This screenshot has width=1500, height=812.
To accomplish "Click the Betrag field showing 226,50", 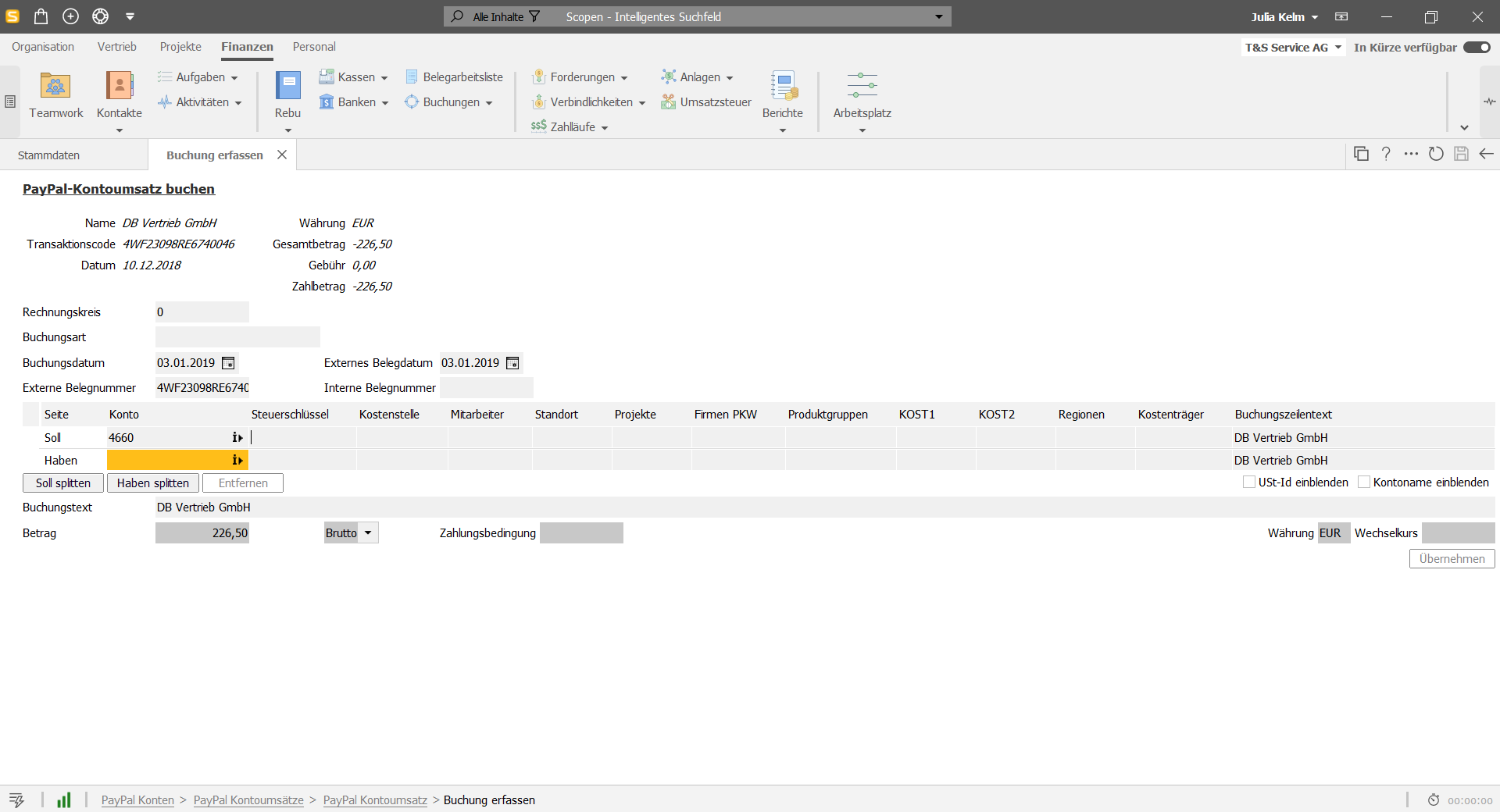I will point(202,533).
